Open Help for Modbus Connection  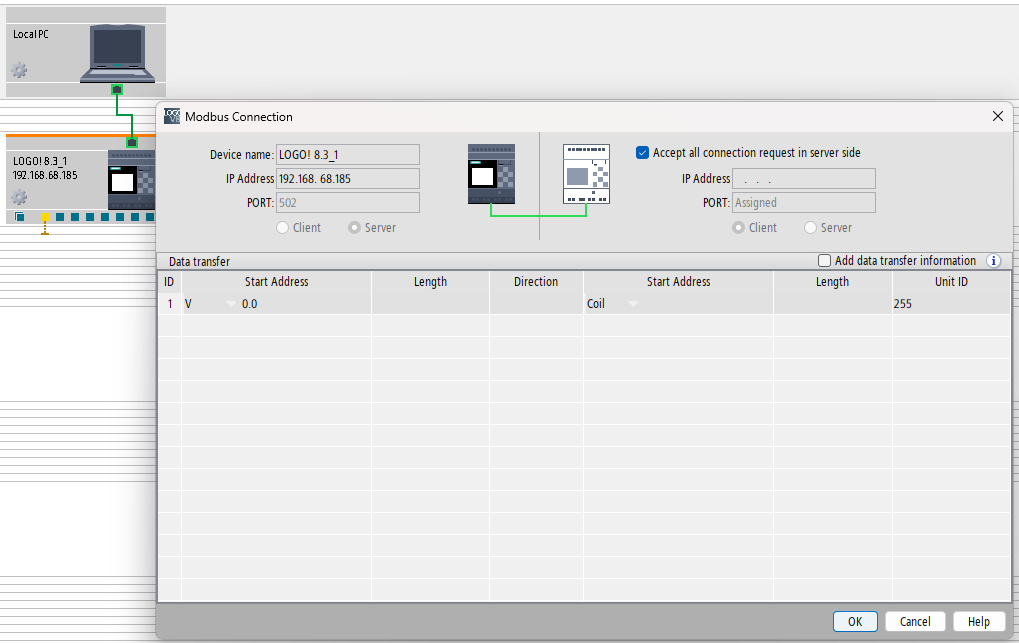(978, 621)
